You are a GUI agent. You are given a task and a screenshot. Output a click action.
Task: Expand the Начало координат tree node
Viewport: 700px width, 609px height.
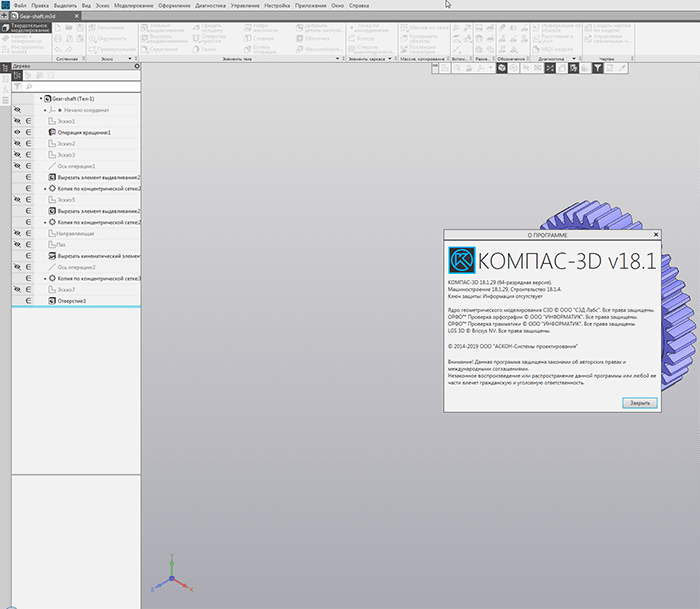(x=46, y=110)
